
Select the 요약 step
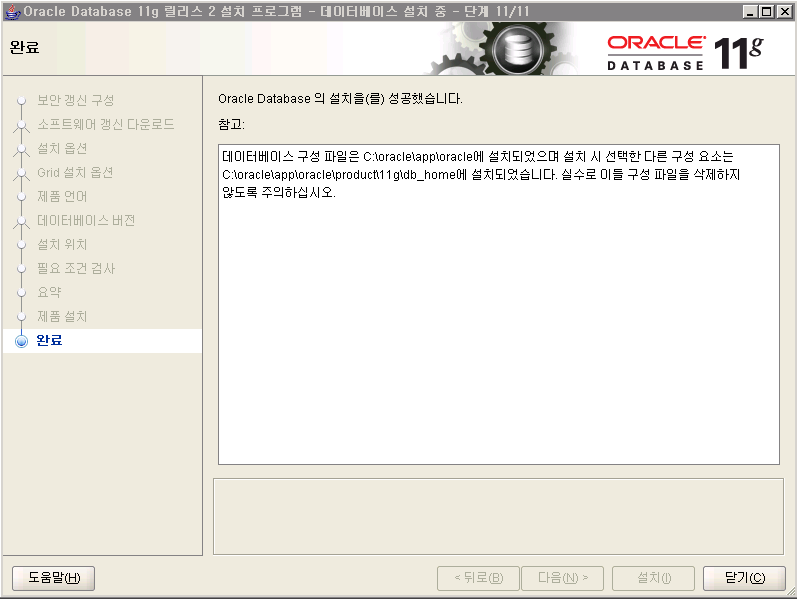click(49, 292)
